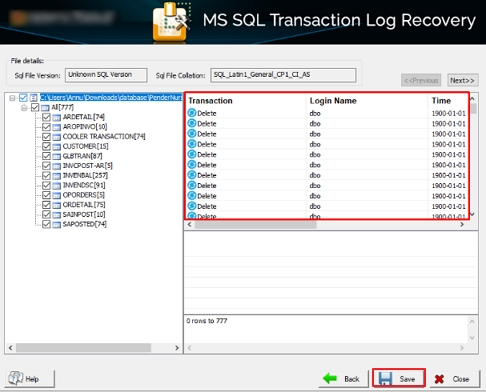This screenshot has height=392, width=486.
Task: Click the AROPINVO table icon
Action: tap(57, 127)
